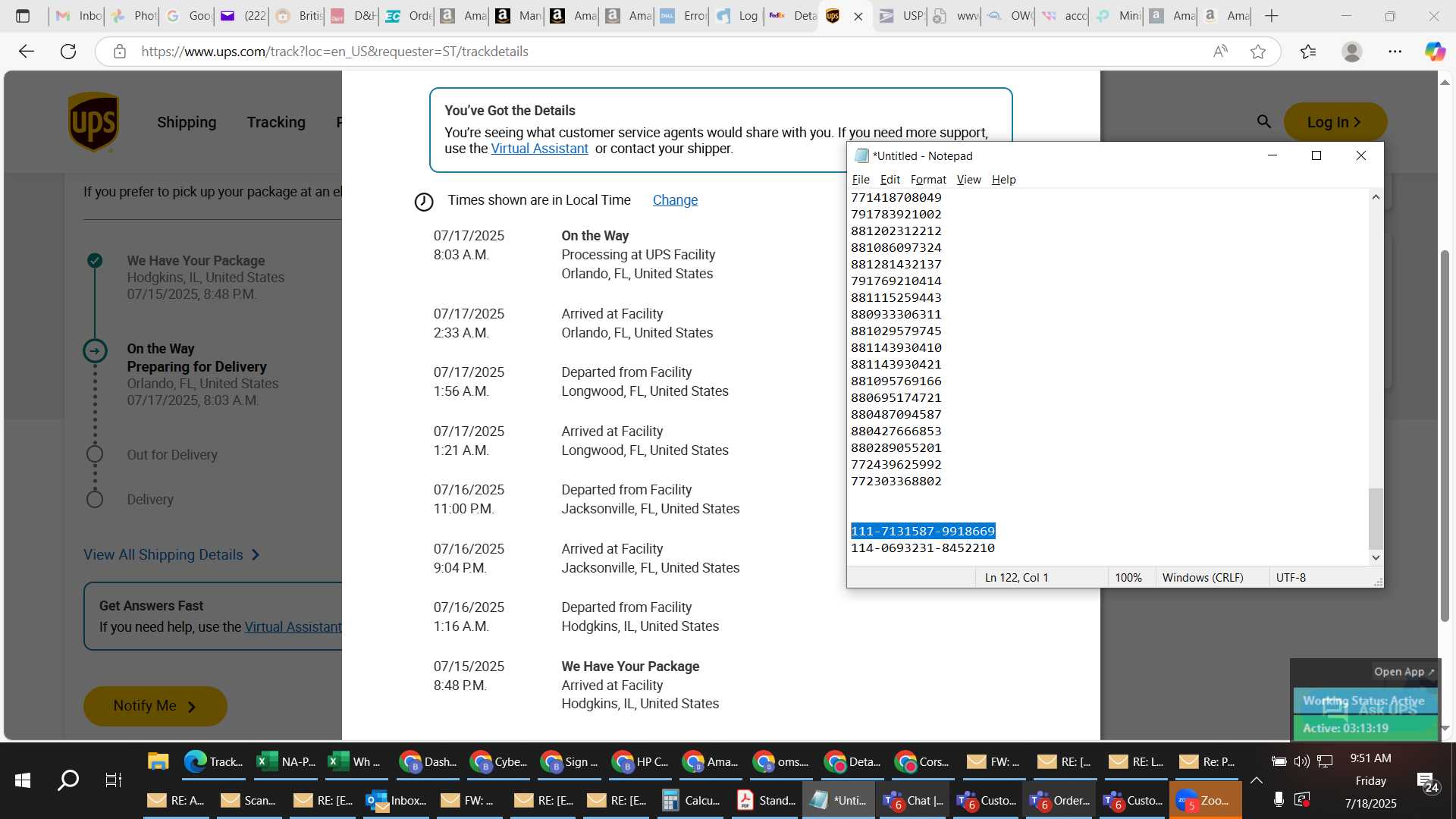Click Notepad scroll-up arrow
1456x819 pixels.
(x=1376, y=197)
